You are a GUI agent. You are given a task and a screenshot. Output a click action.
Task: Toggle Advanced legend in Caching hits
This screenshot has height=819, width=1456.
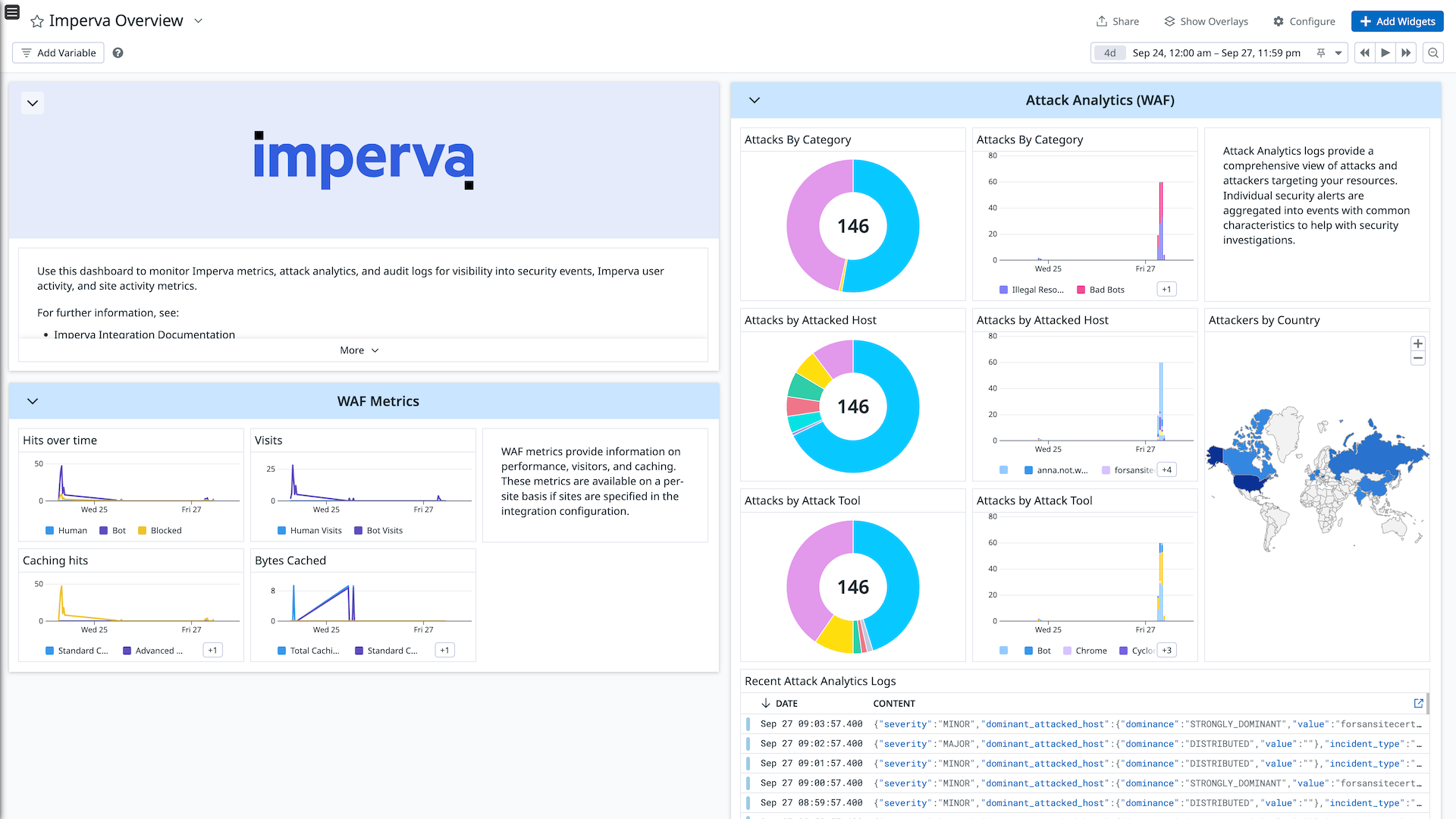pyautogui.click(x=152, y=651)
